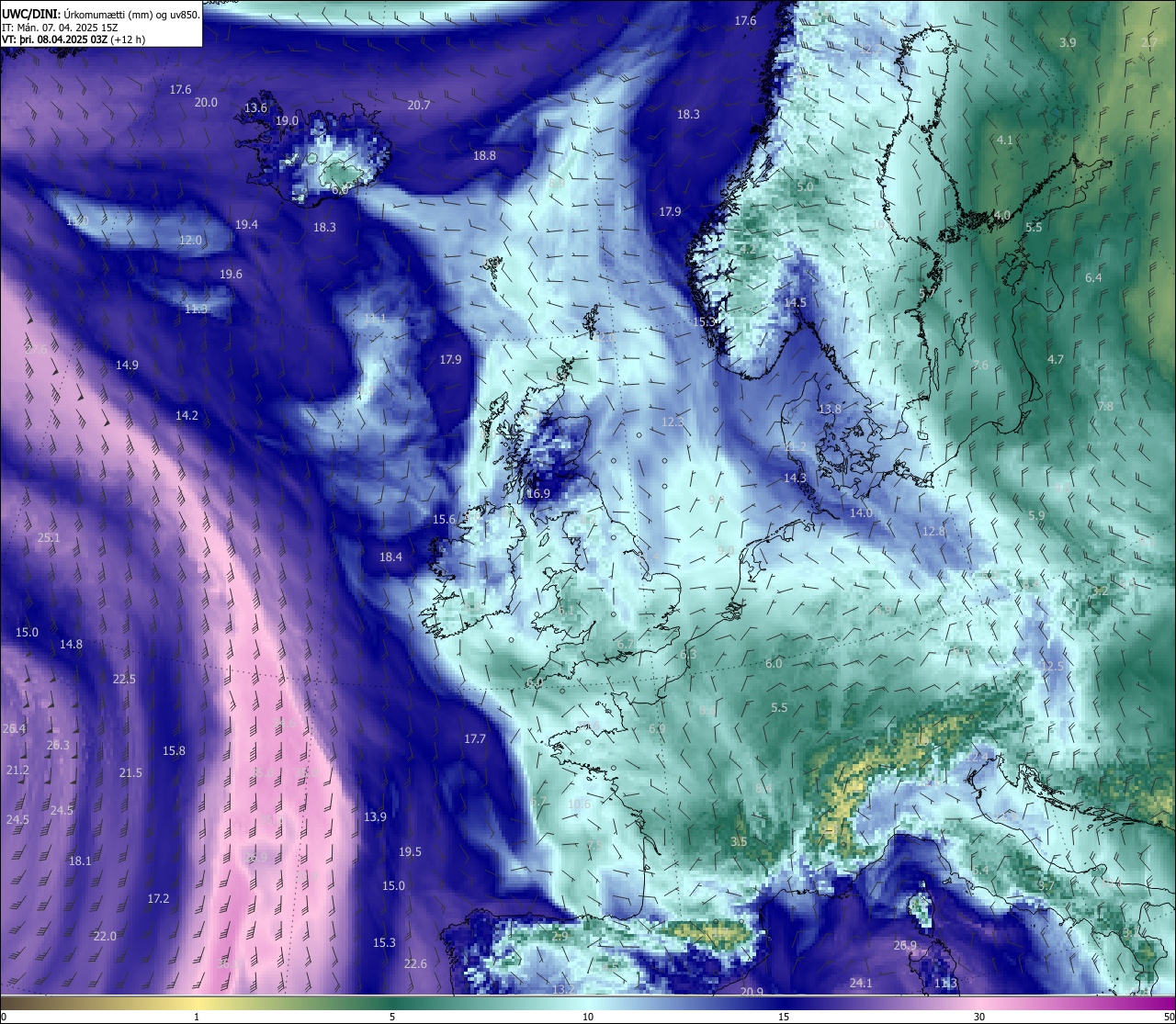Click the map value 3.9 at top right

(1068, 43)
